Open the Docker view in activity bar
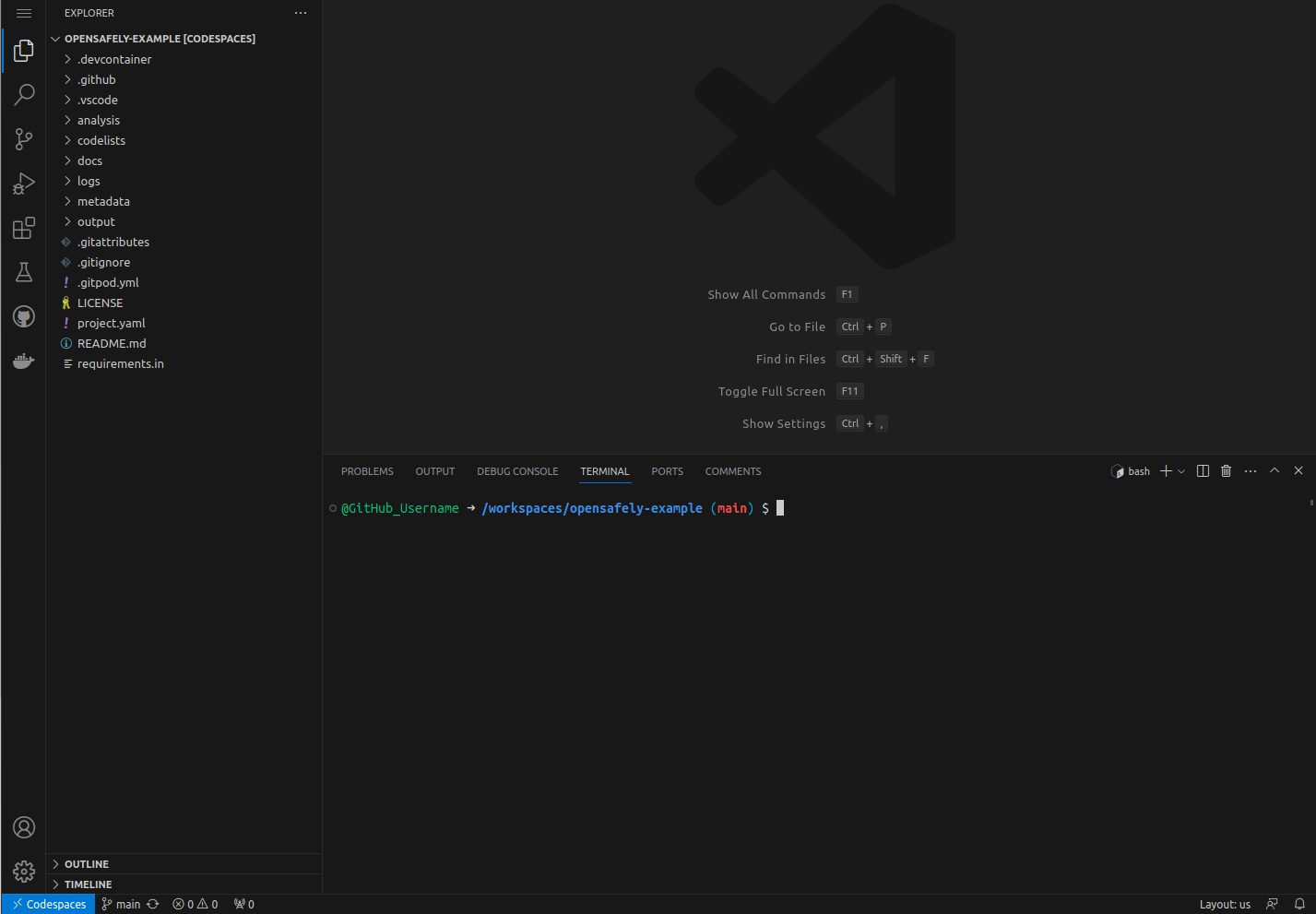The image size is (1316, 914). point(24,361)
